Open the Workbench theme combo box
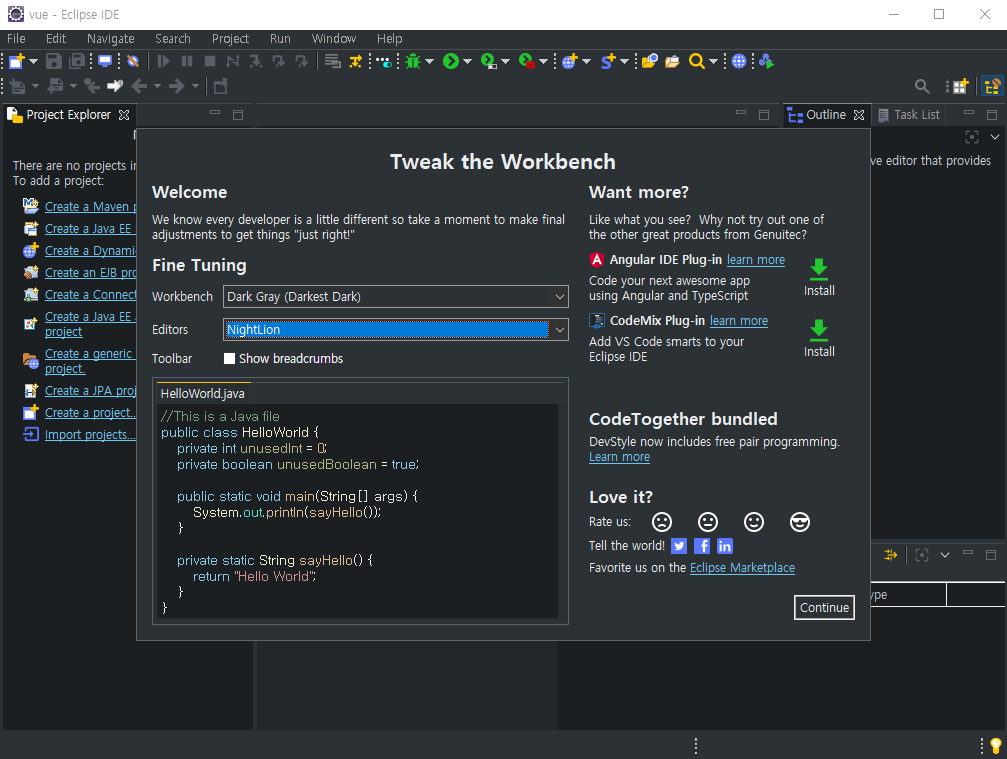The image size is (1007, 759). coord(396,297)
